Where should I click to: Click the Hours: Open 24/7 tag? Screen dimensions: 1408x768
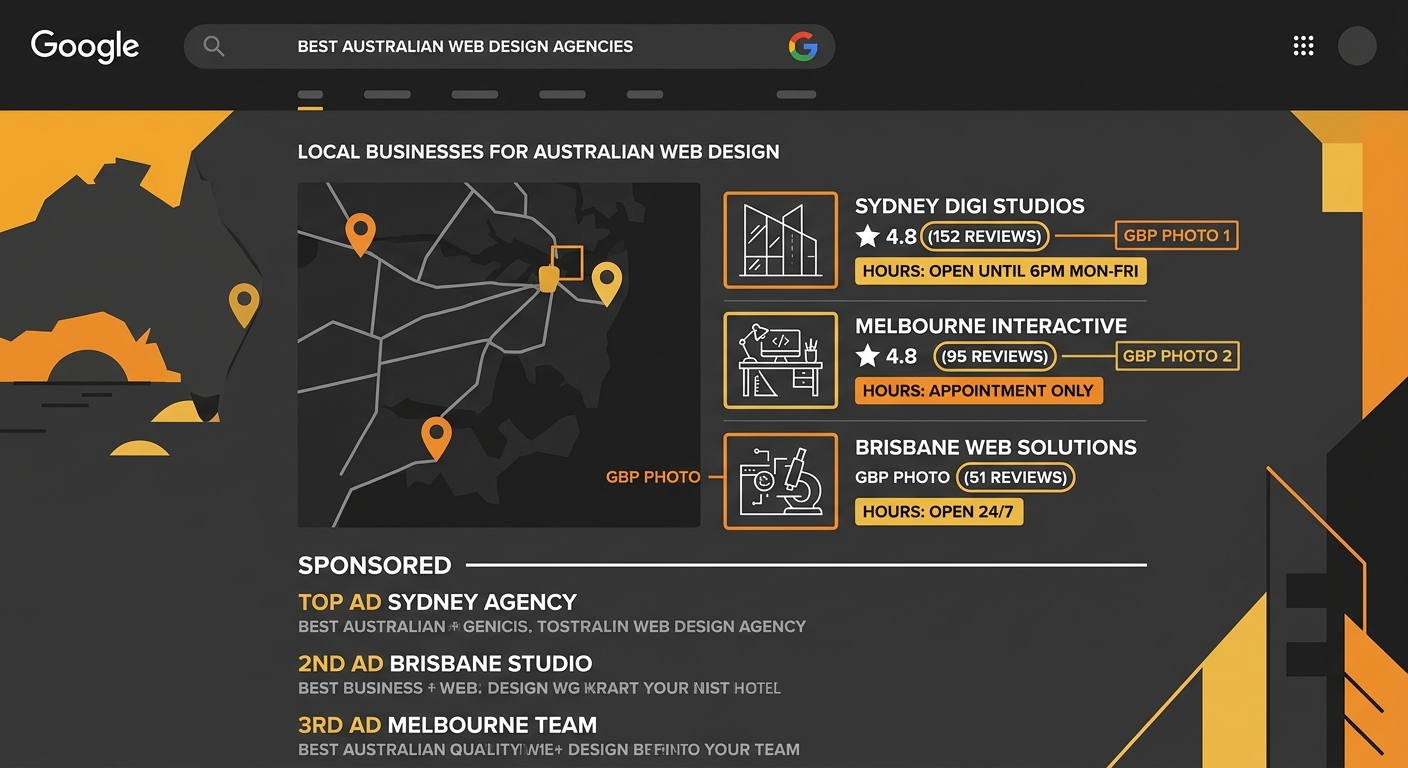[x=939, y=512]
